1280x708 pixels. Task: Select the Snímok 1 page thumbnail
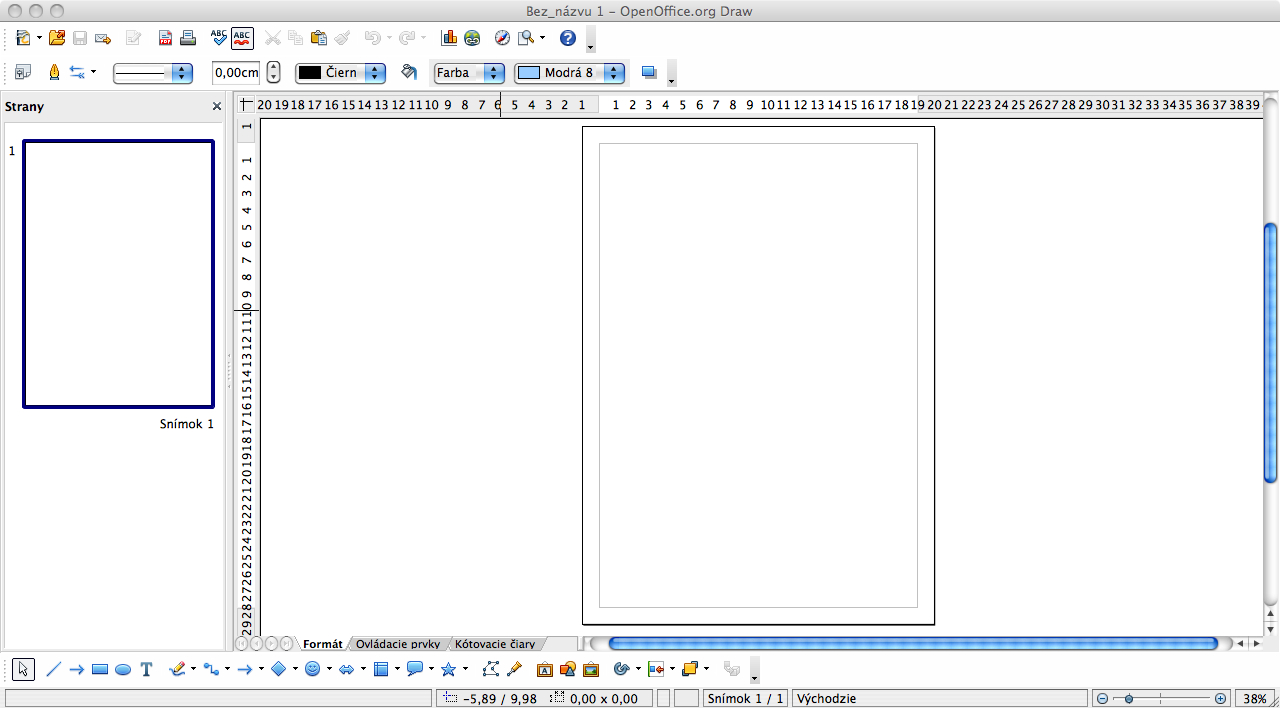pos(118,274)
